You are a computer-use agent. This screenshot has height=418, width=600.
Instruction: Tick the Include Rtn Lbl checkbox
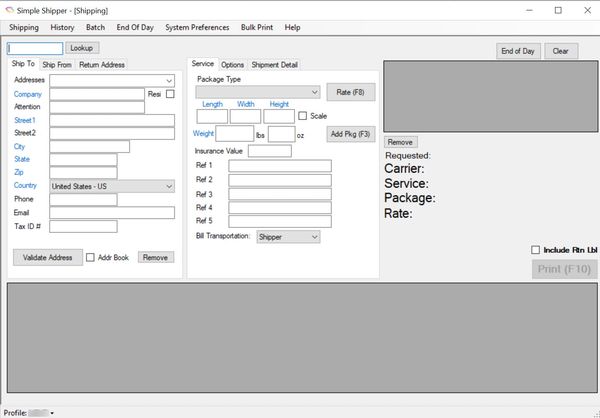535,249
